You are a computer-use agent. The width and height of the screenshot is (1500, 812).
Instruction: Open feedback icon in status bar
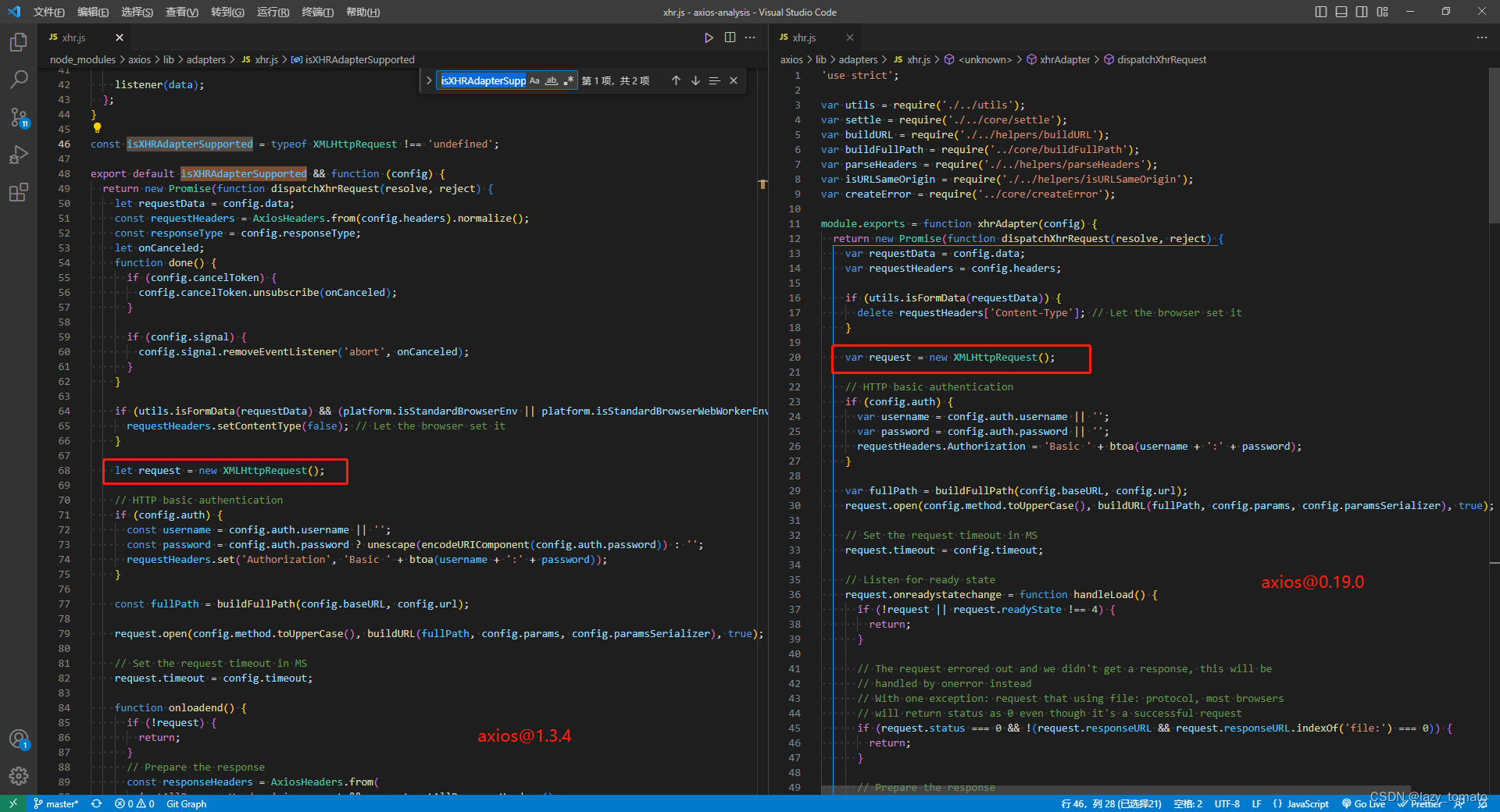(x=1459, y=803)
